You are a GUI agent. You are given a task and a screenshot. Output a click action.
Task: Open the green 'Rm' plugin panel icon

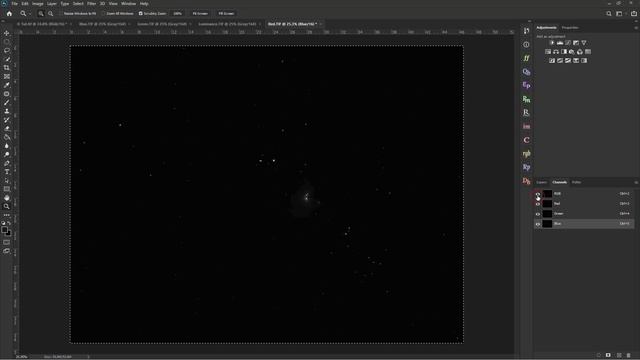[x=526, y=99]
